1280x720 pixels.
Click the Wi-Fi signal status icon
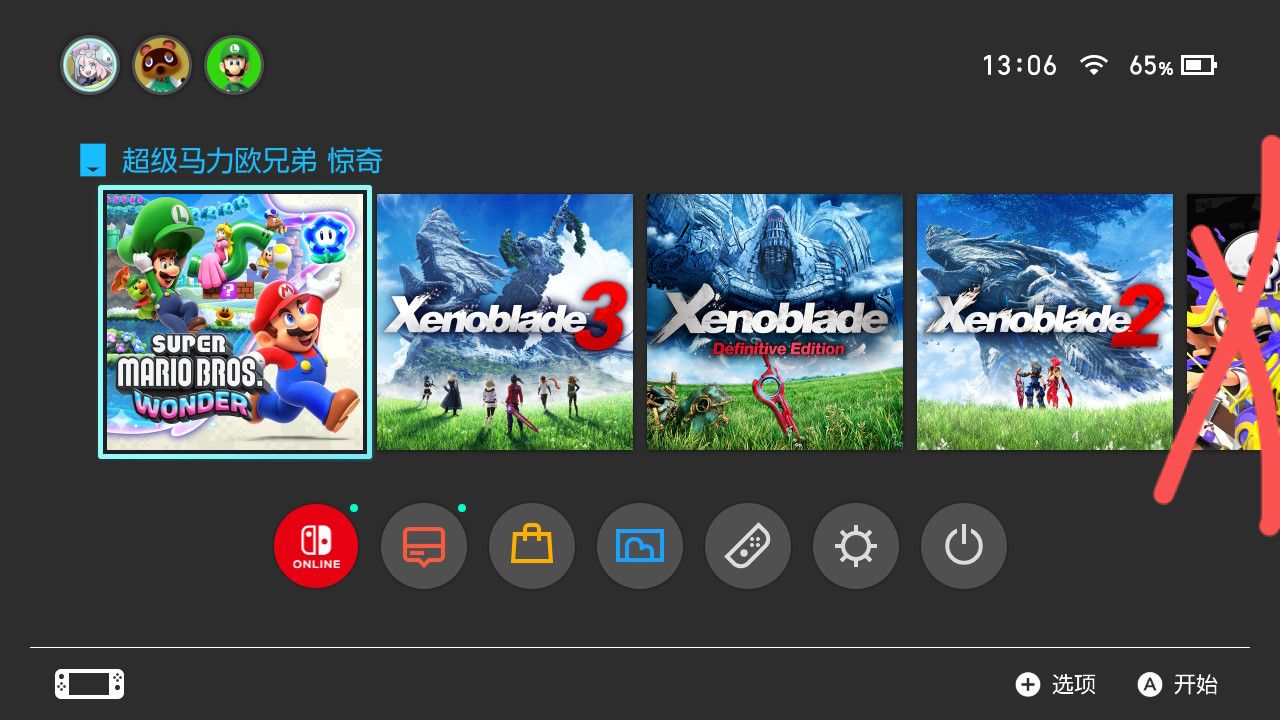(1094, 66)
